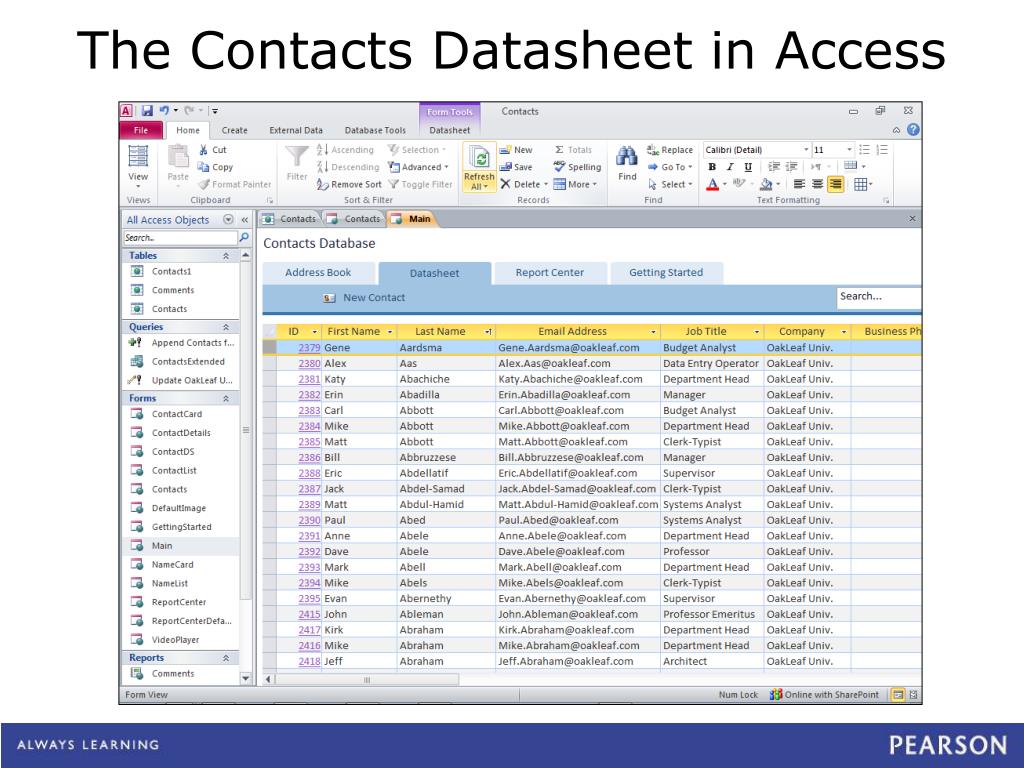Click Delete in the Records group
This screenshot has width=1024, height=768.
pyautogui.click(x=524, y=185)
